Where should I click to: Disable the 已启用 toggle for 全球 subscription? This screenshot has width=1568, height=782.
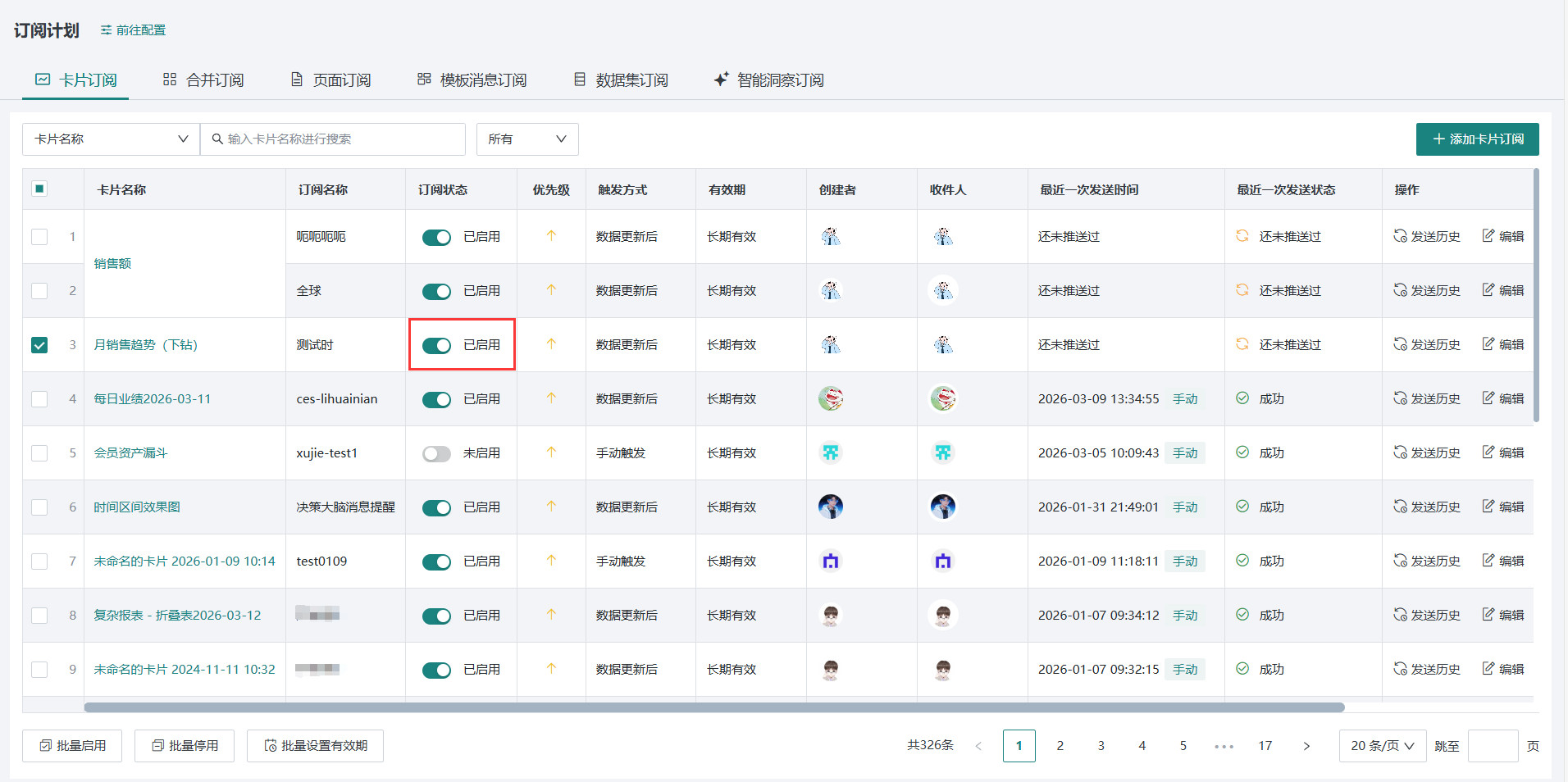pyautogui.click(x=437, y=291)
